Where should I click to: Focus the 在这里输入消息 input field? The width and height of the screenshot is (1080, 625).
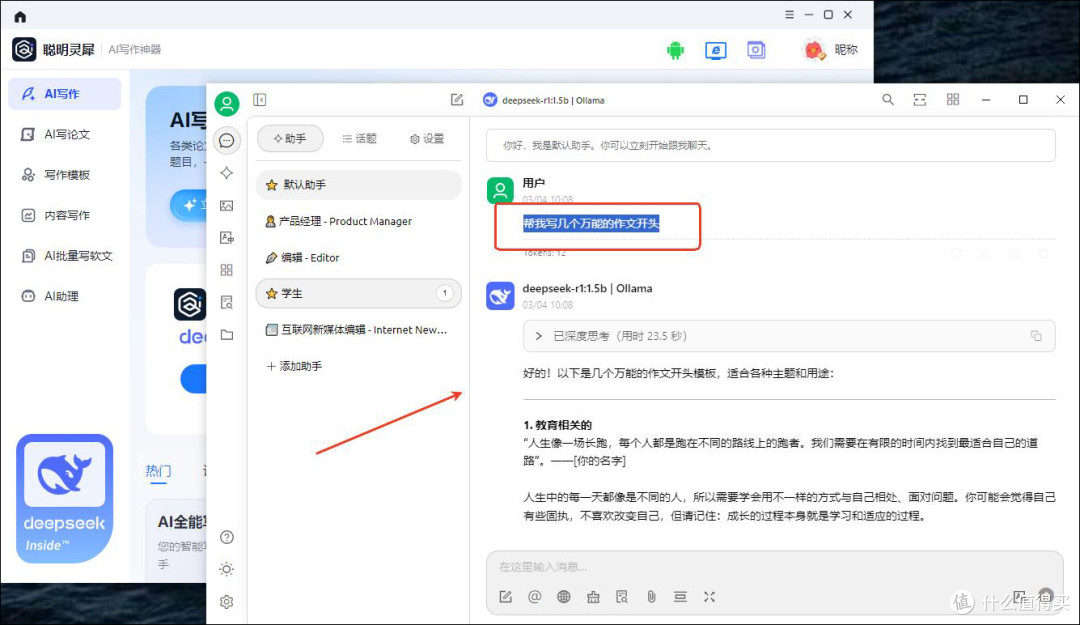[x=774, y=567]
